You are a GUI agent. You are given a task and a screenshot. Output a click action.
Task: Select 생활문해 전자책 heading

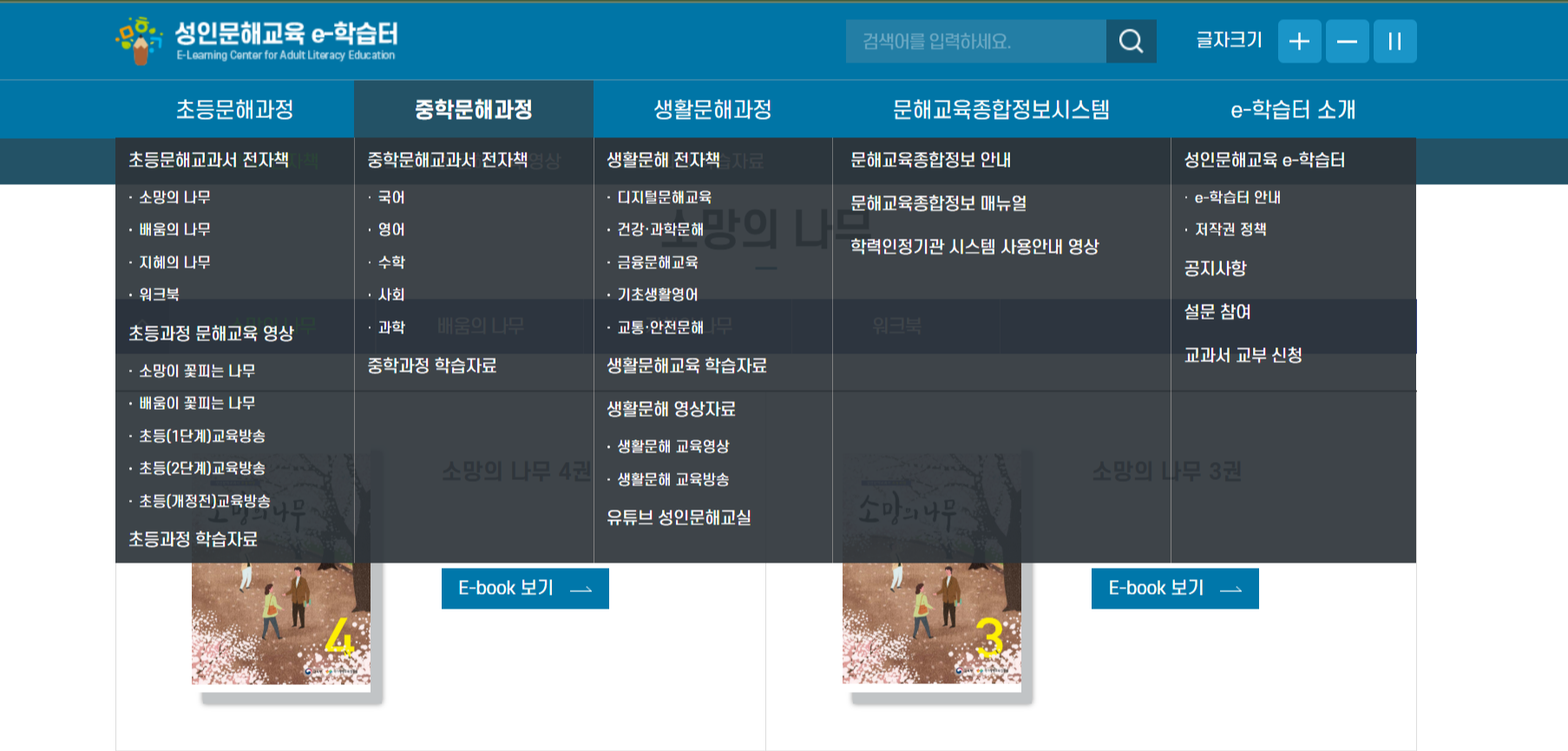point(663,160)
